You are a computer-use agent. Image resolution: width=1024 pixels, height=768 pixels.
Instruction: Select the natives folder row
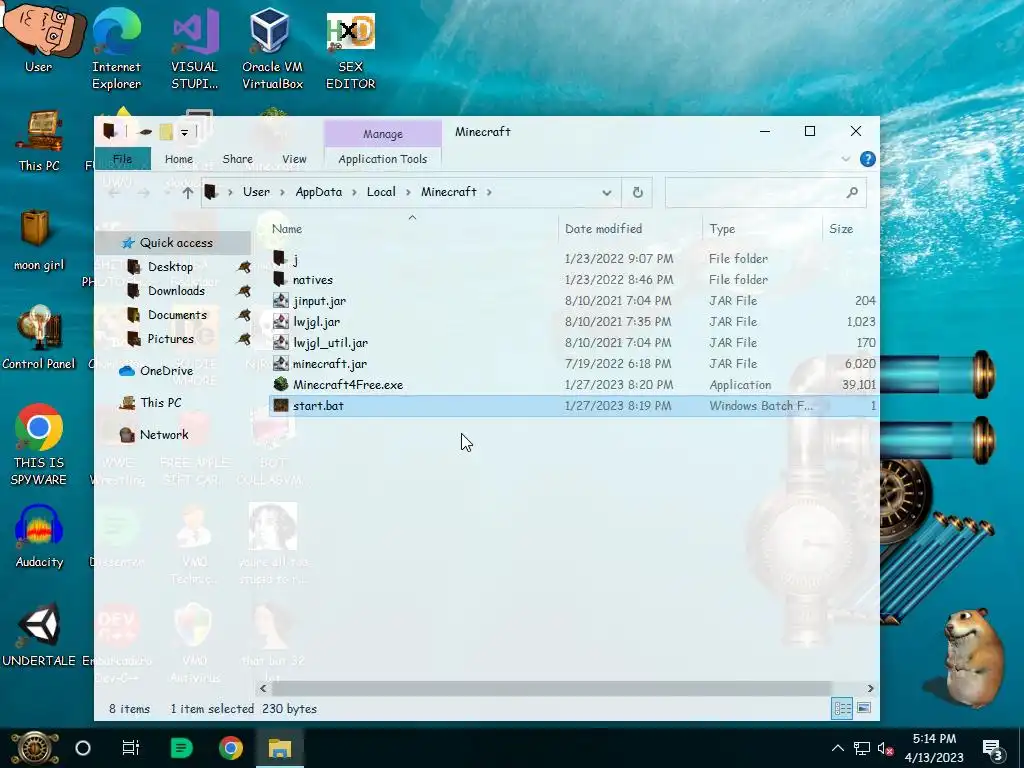(x=573, y=280)
